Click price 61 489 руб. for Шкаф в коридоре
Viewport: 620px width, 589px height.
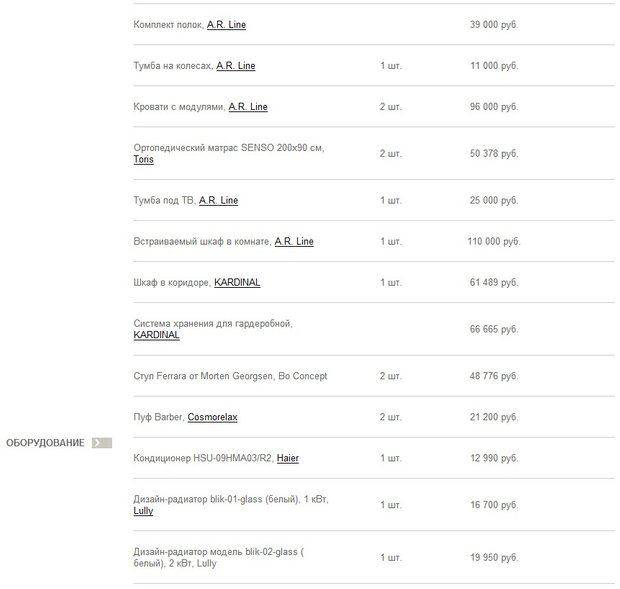click(494, 283)
